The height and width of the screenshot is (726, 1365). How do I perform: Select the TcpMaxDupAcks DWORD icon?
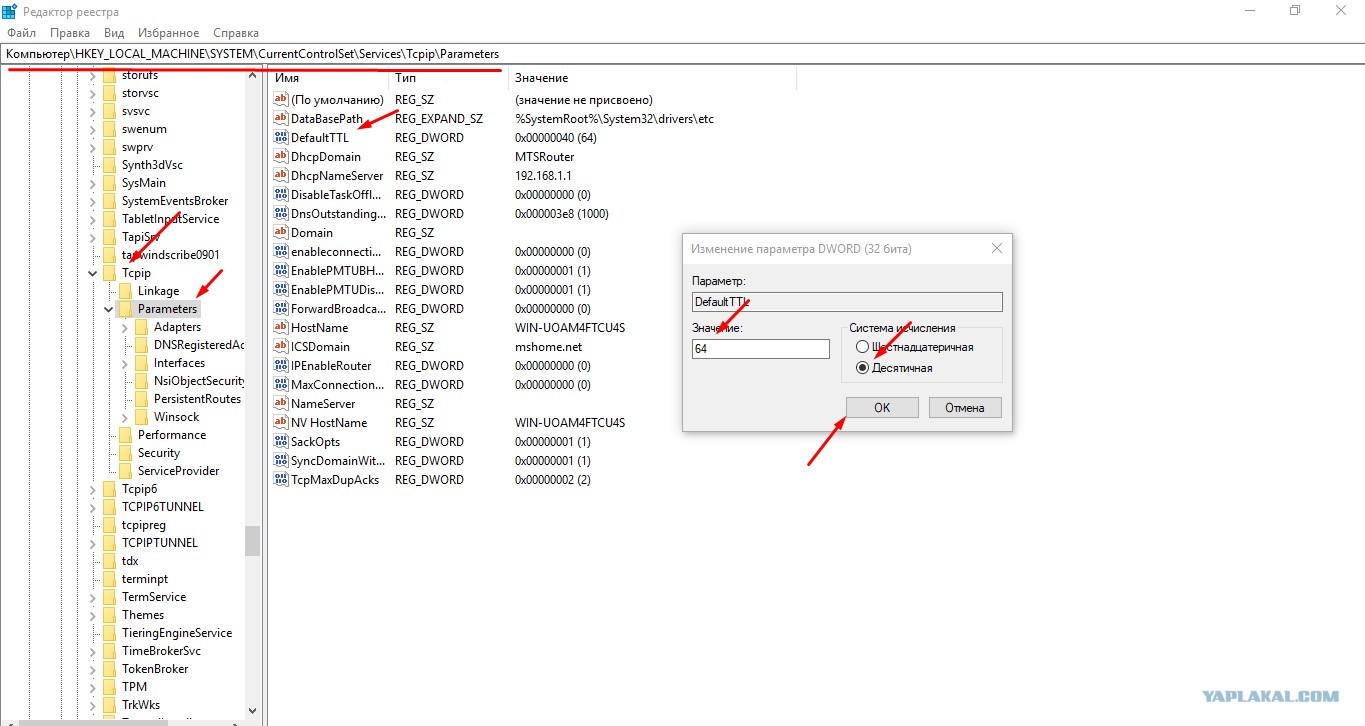click(x=281, y=480)
